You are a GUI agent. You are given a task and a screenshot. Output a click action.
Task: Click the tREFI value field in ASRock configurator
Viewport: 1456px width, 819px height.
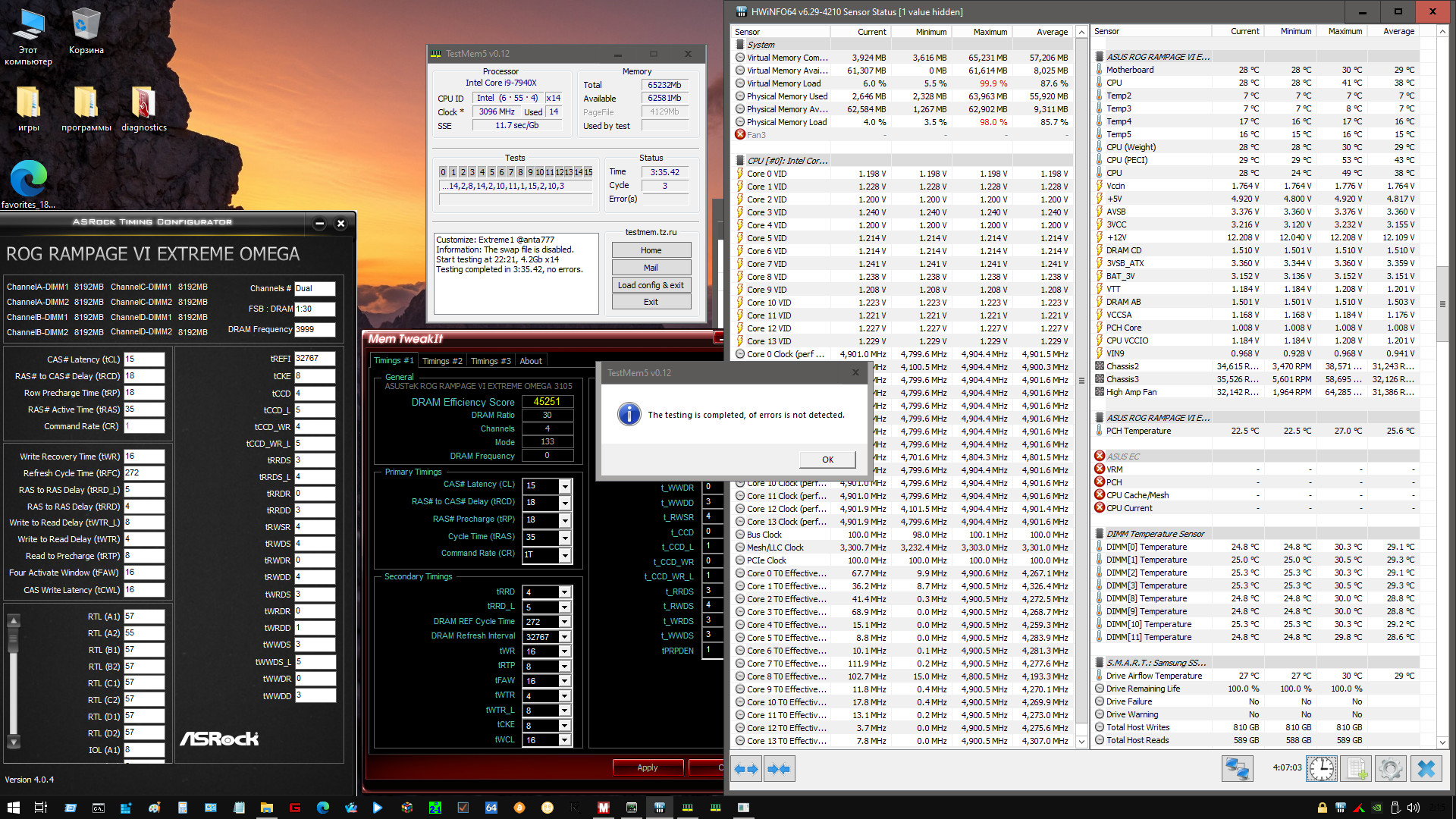[314, 359]
